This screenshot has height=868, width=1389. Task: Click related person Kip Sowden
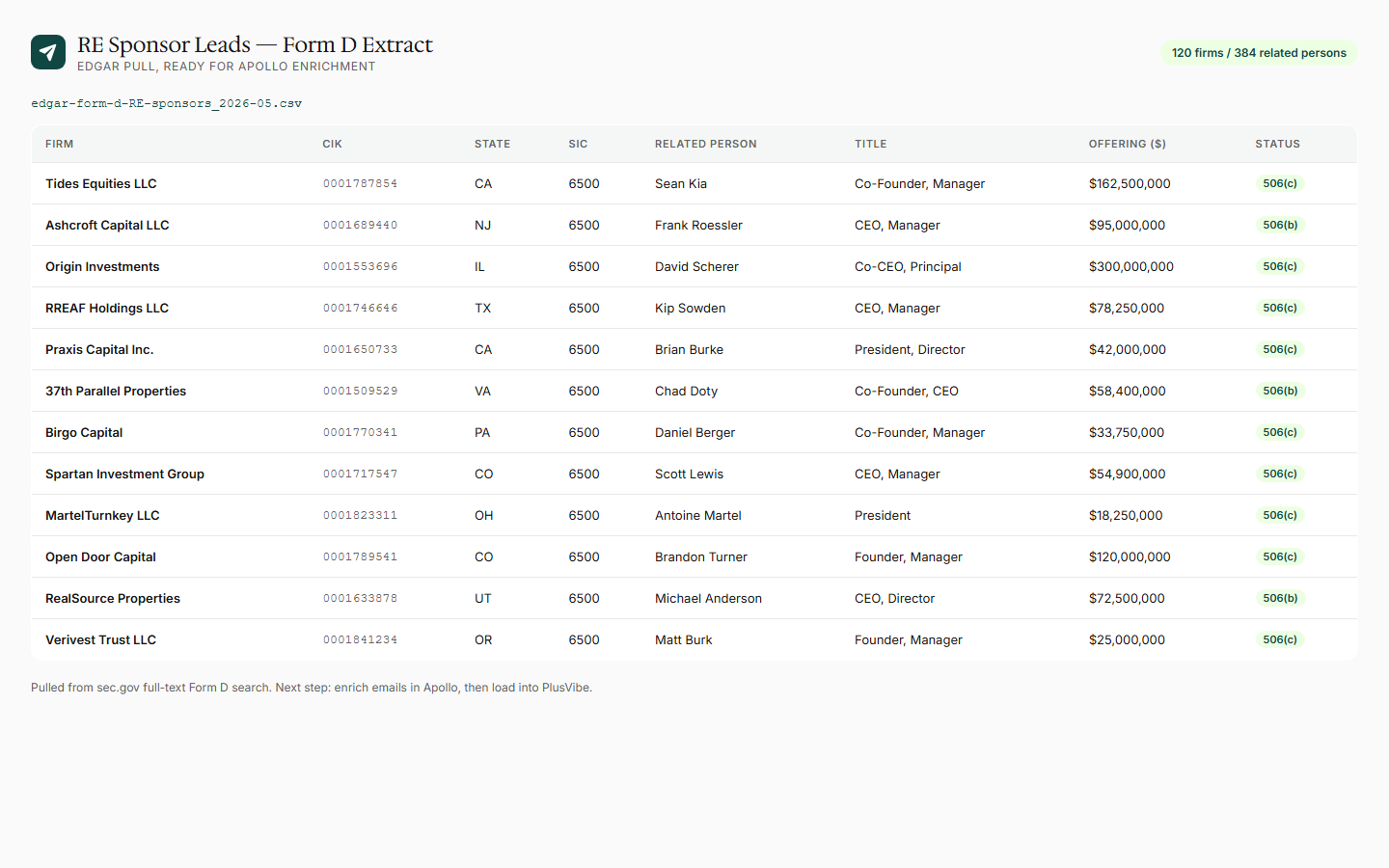click(x=690, y=308)
